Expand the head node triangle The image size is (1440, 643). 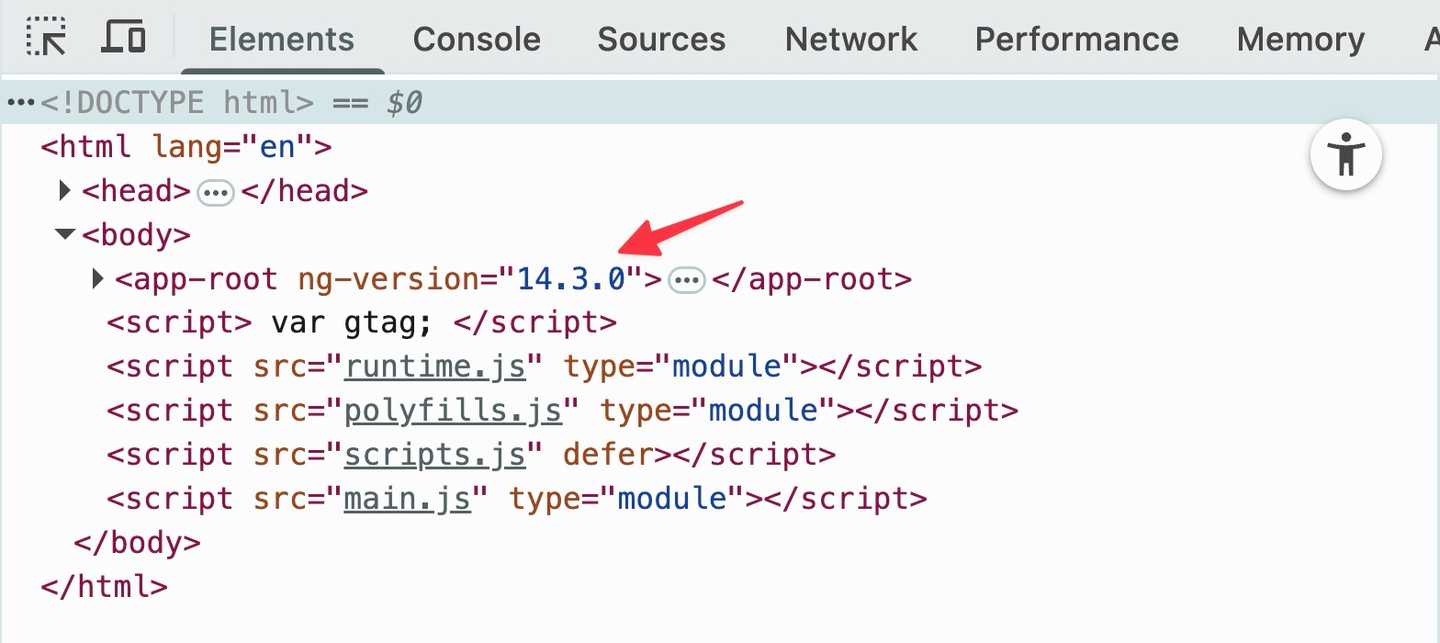65,190
